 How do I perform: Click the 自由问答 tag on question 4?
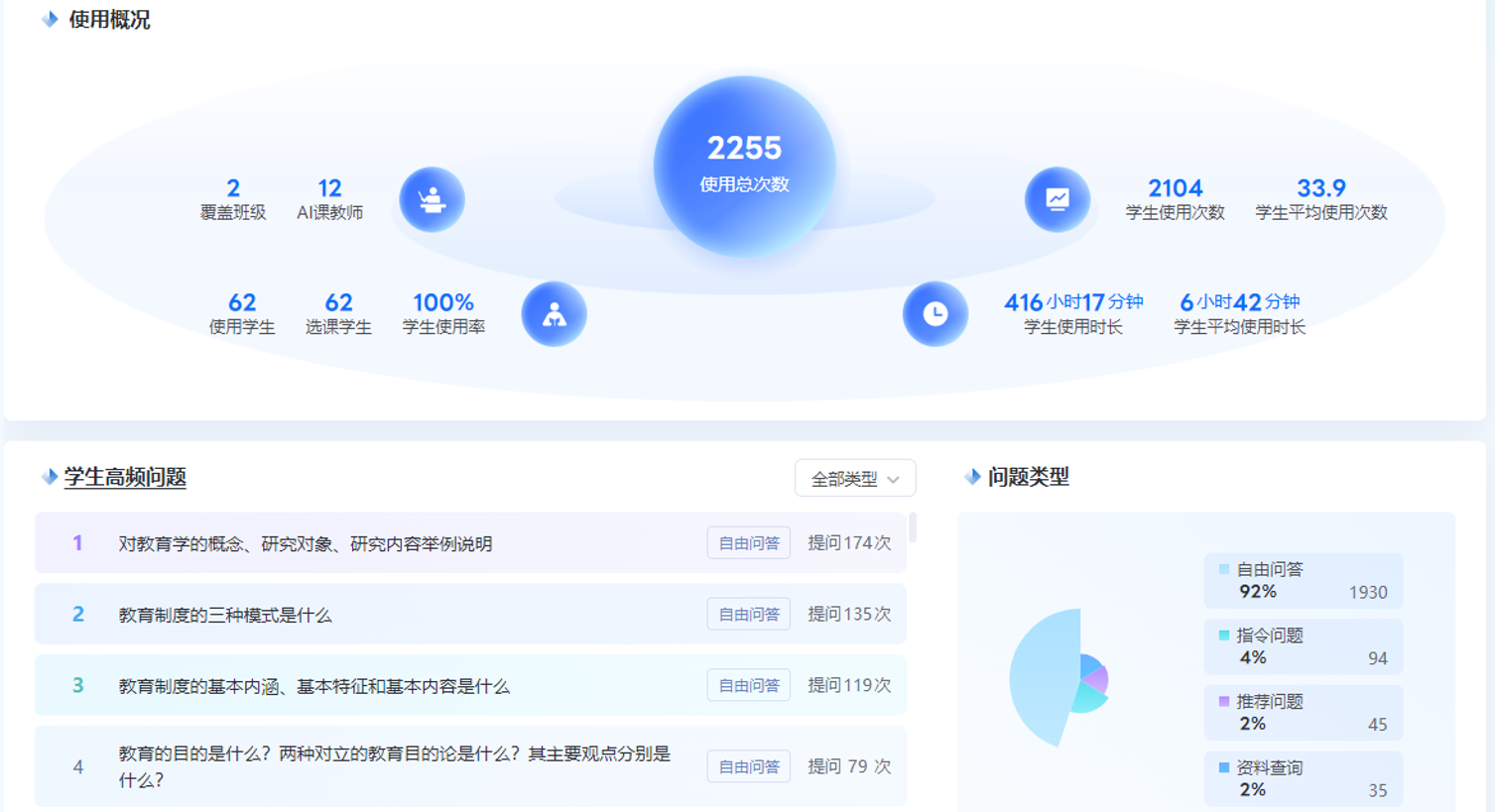748,765
